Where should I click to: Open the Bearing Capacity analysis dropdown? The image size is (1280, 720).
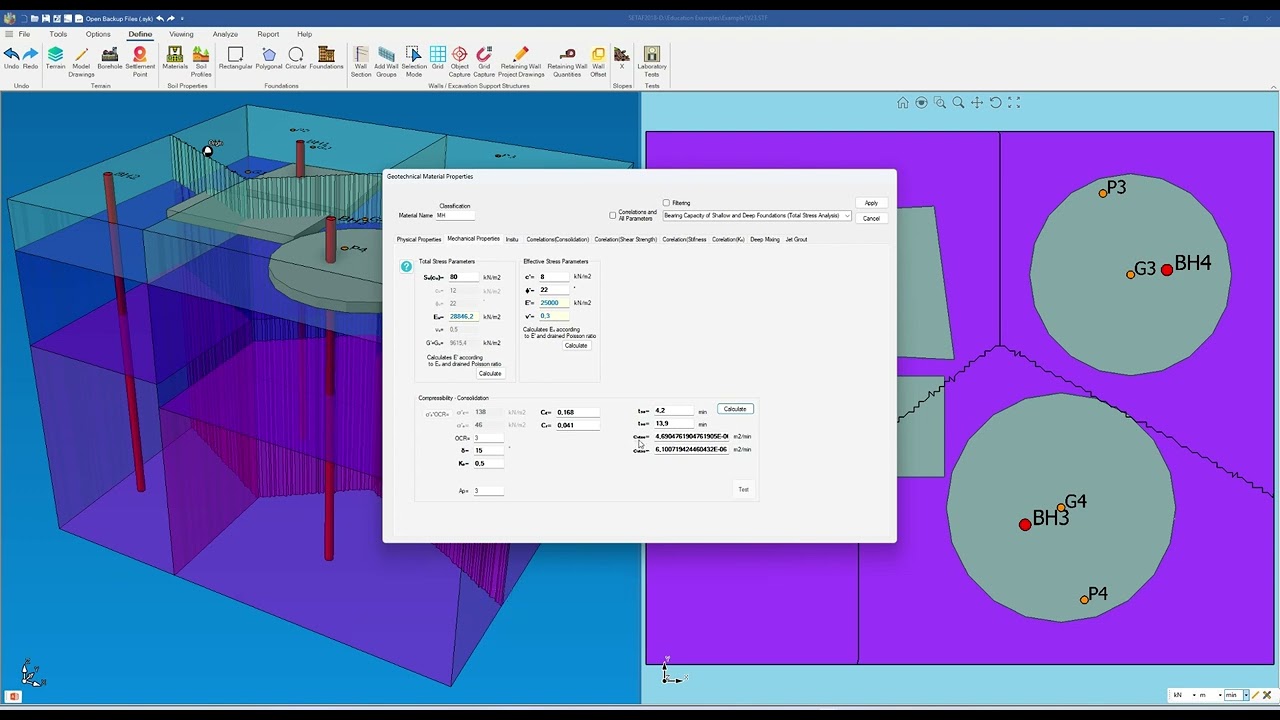[757, 216]
